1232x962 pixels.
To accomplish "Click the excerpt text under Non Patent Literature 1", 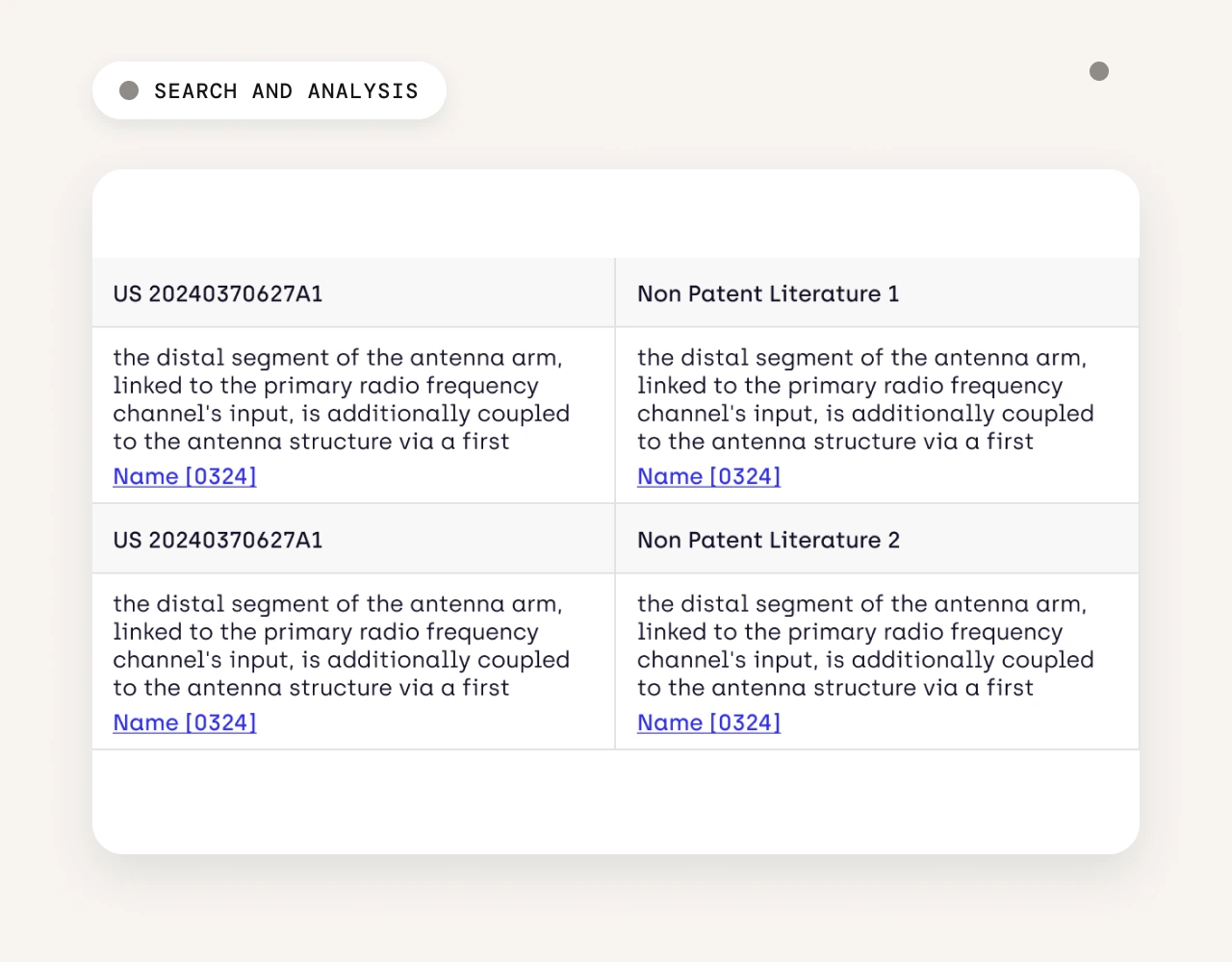I will pos(865,399).
